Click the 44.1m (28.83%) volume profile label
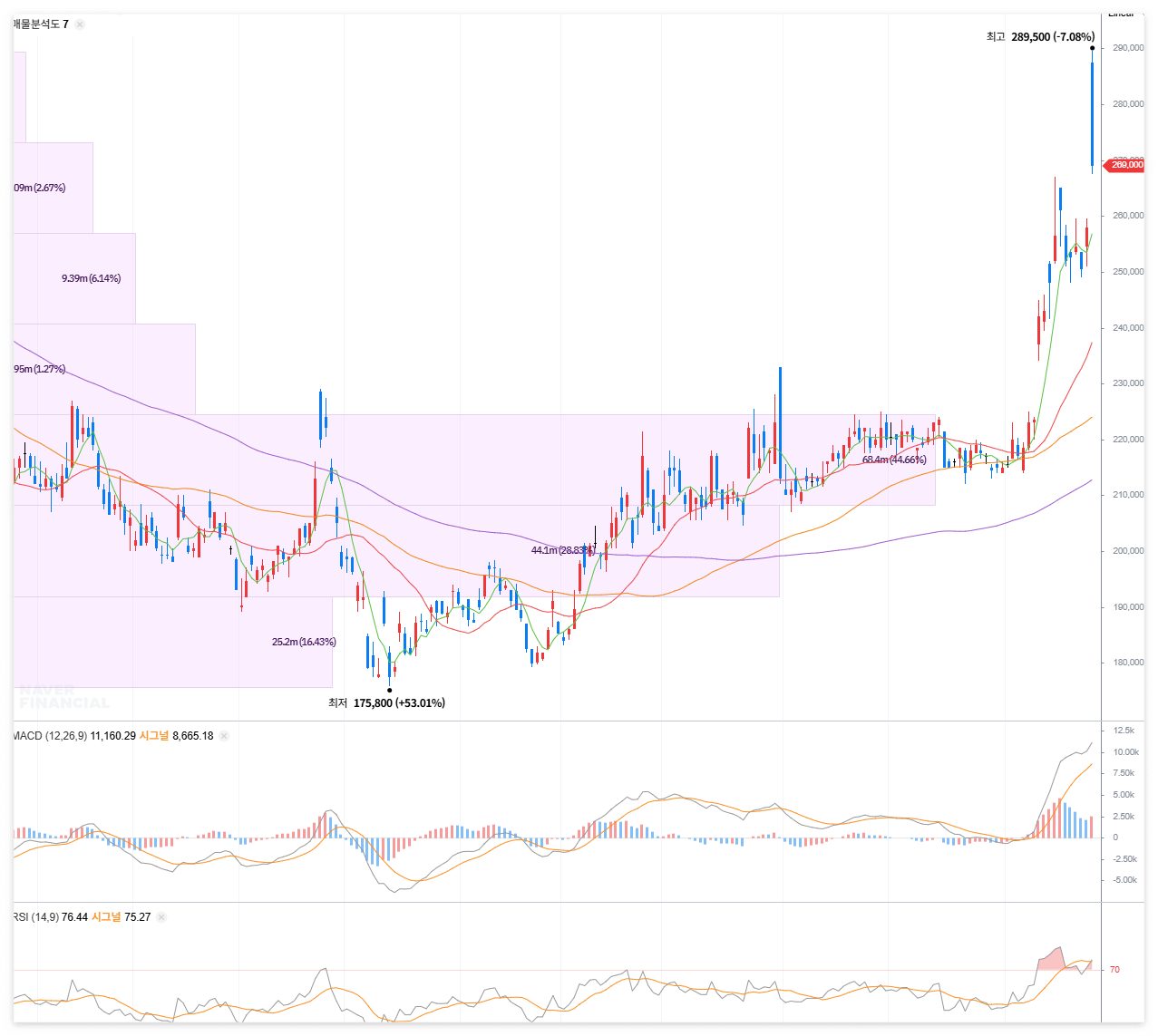Viewport: 1158px width, 1036px height. (562, 551)
